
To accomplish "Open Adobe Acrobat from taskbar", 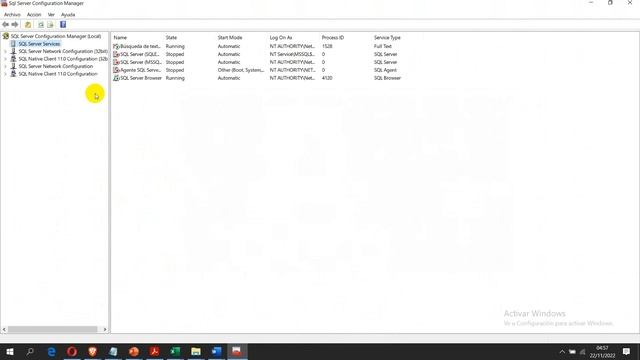I will coord(154,351).
